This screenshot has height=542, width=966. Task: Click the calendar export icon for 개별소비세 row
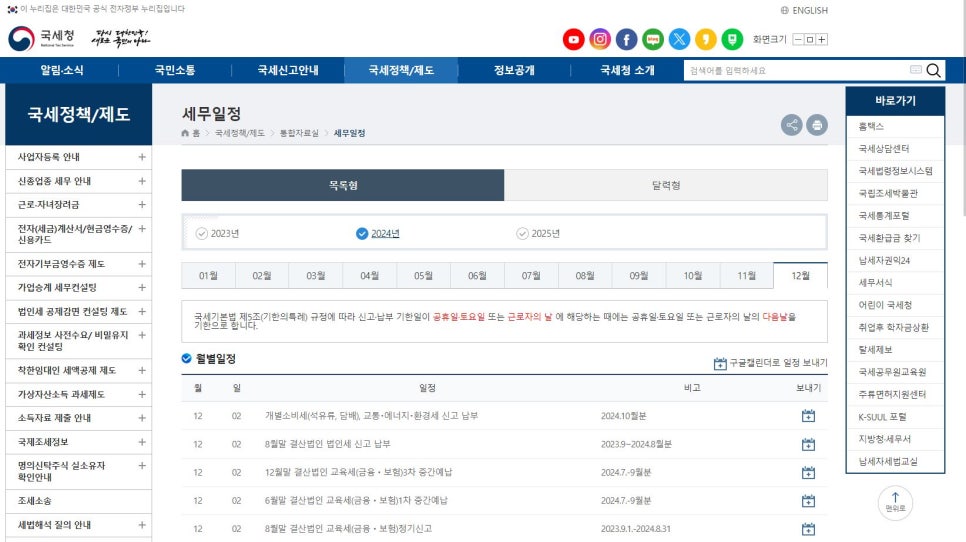(808, 416)
